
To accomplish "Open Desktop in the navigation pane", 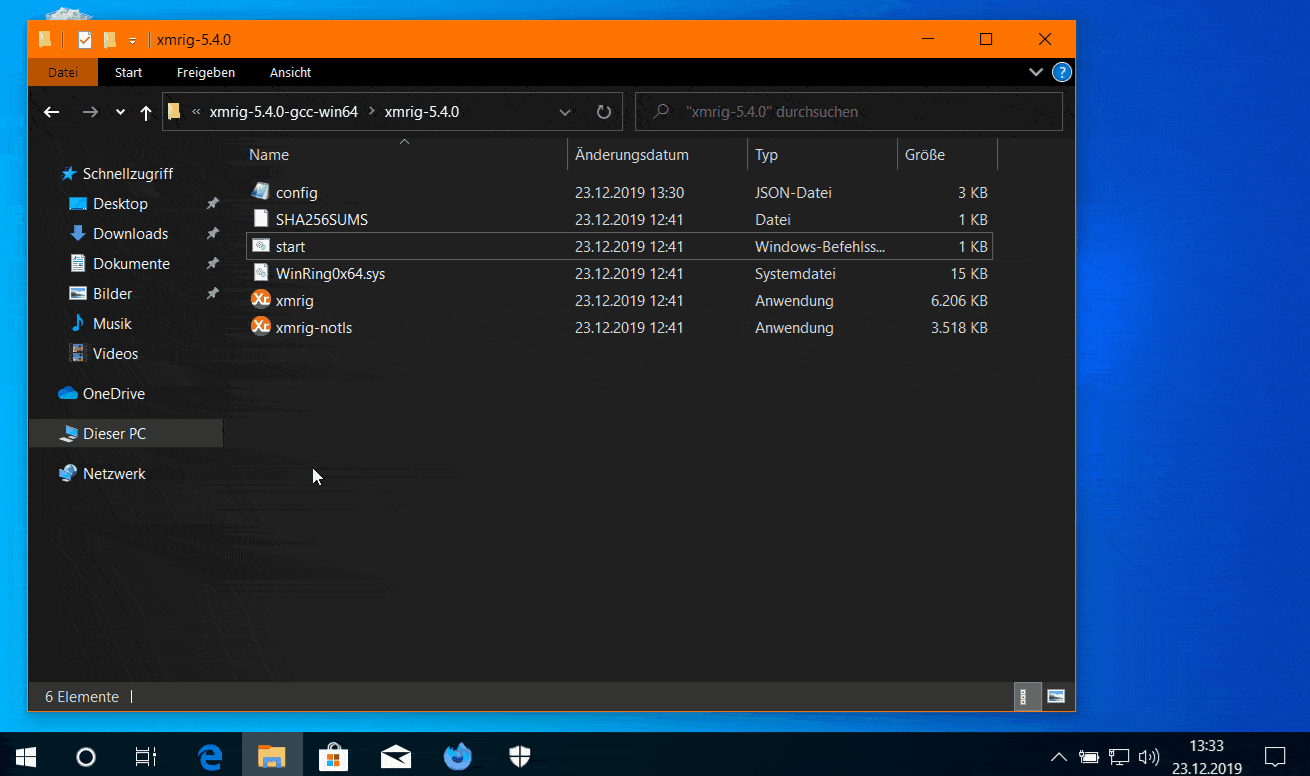I will 120,203.
